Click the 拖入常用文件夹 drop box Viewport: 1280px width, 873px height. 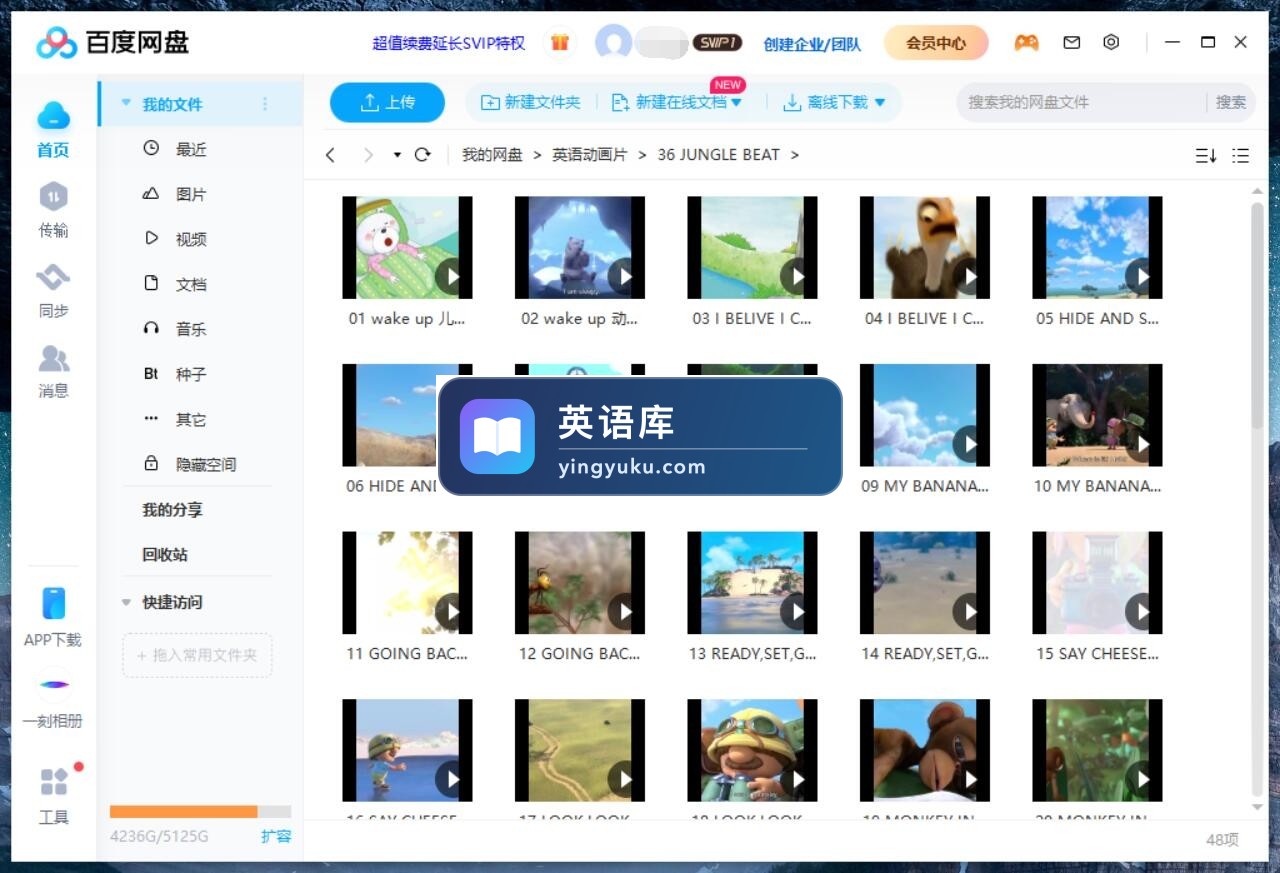point(197,655)
